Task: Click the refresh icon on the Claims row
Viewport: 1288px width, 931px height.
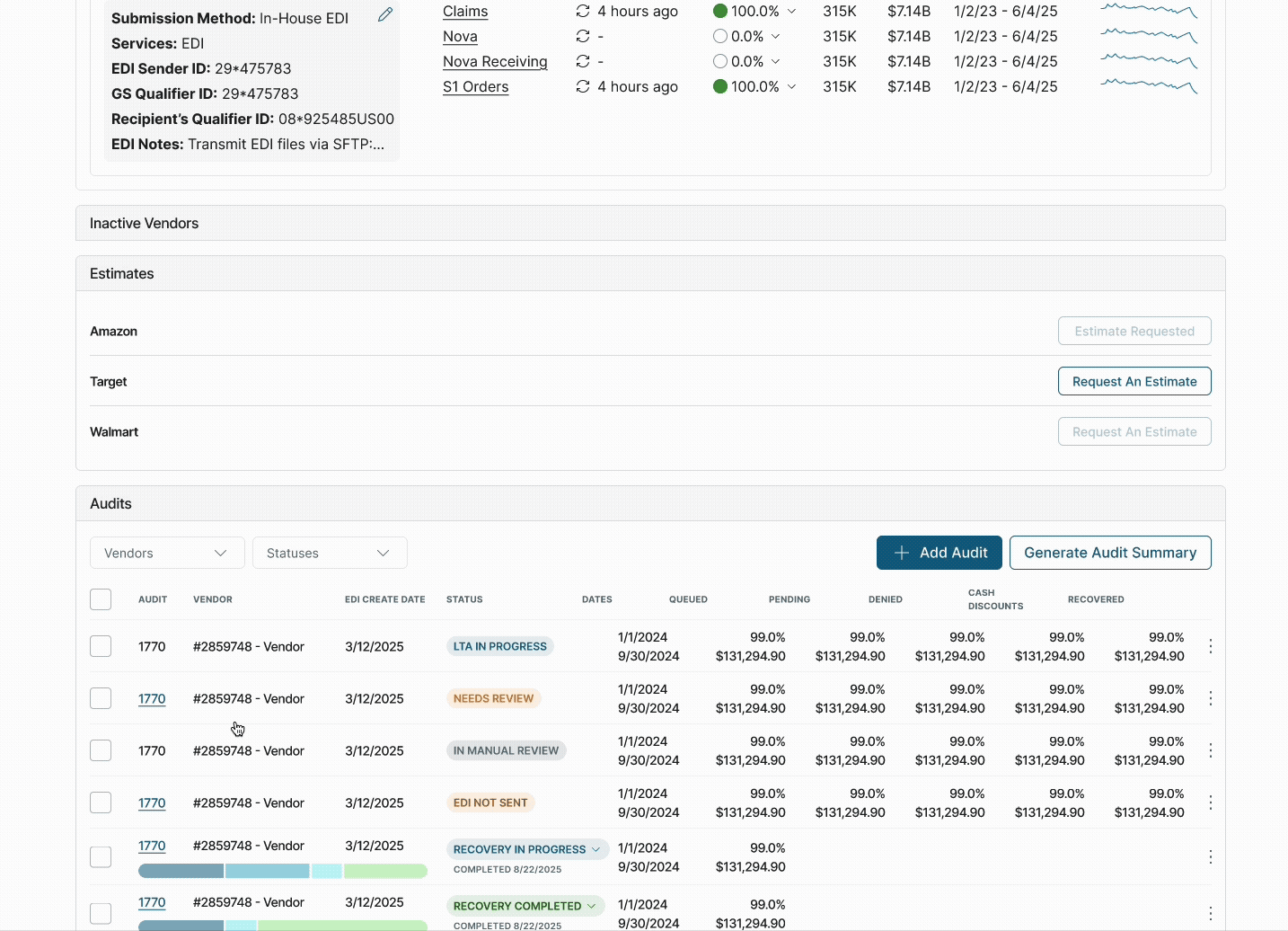Action: tap(583, 11)
